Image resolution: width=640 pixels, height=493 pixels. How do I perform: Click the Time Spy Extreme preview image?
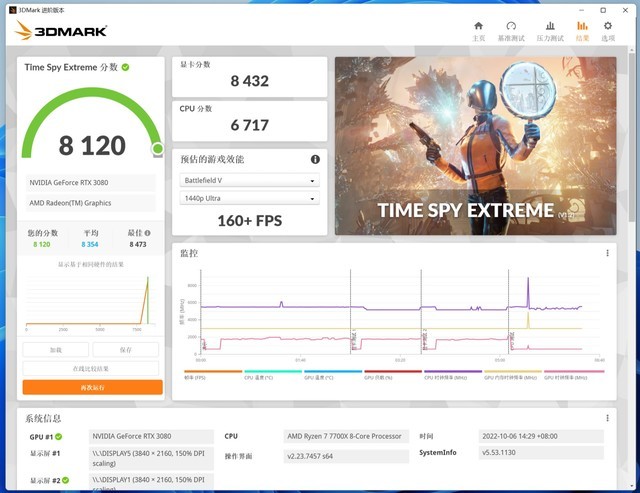point(476,146)
